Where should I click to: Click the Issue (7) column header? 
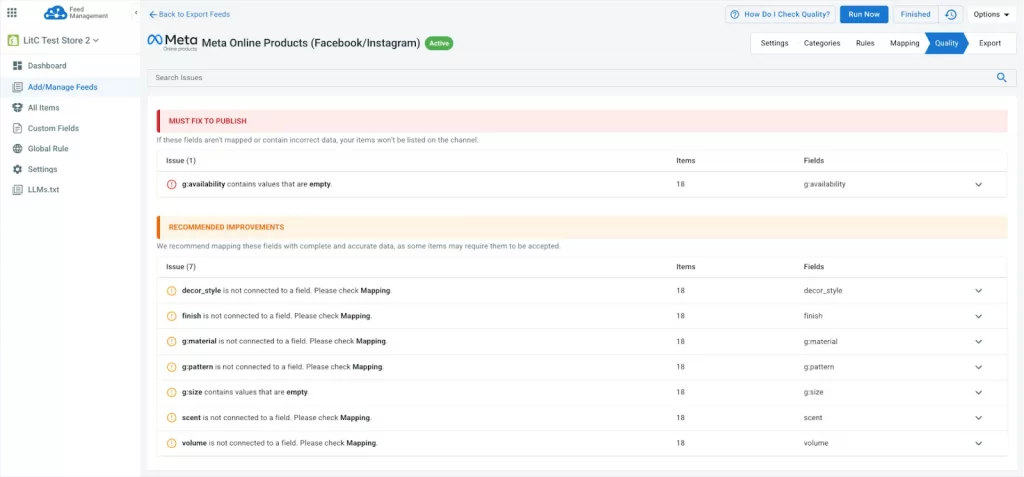[x=181, y=267]
